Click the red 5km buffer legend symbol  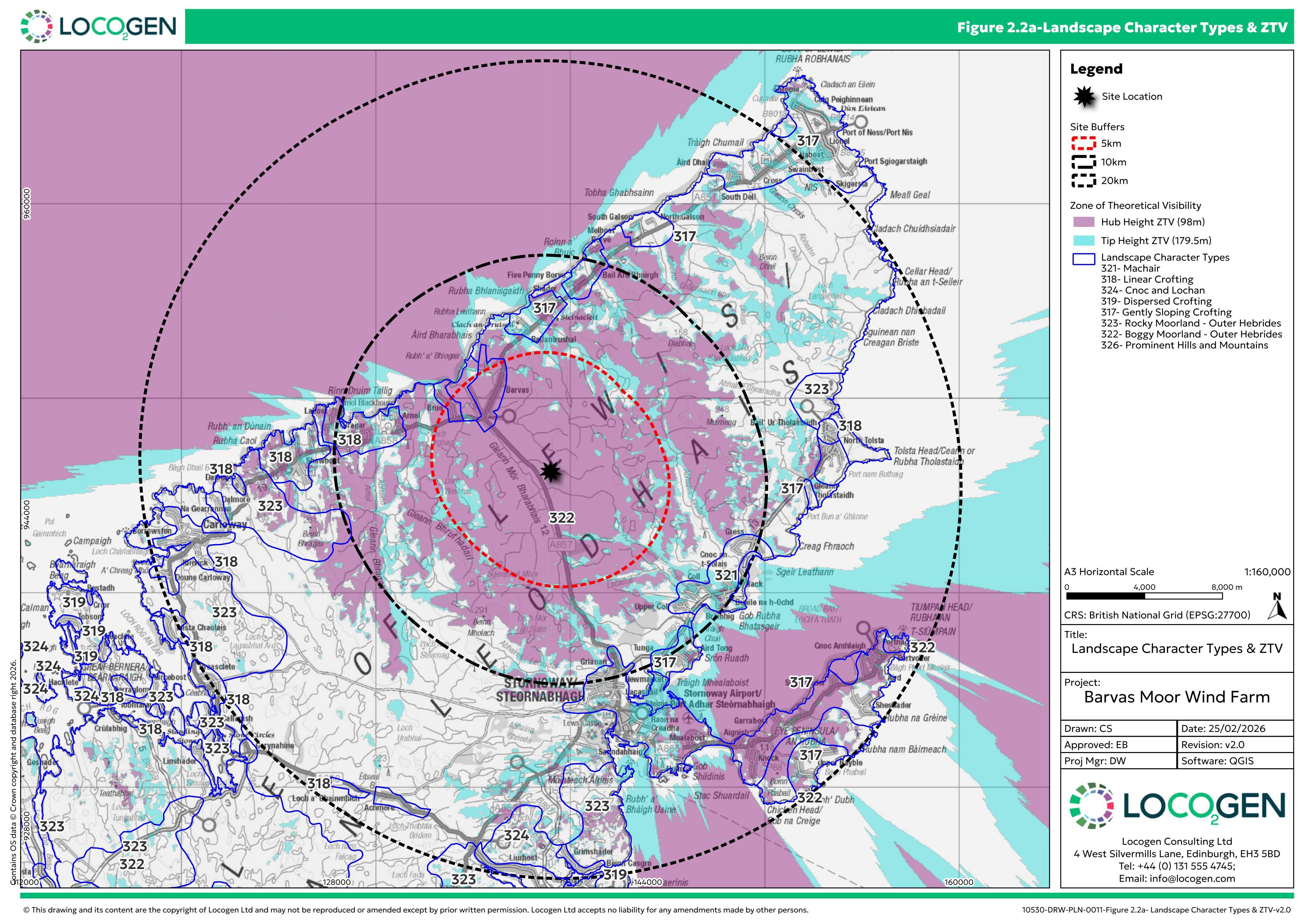click(x=1083, y=144)
